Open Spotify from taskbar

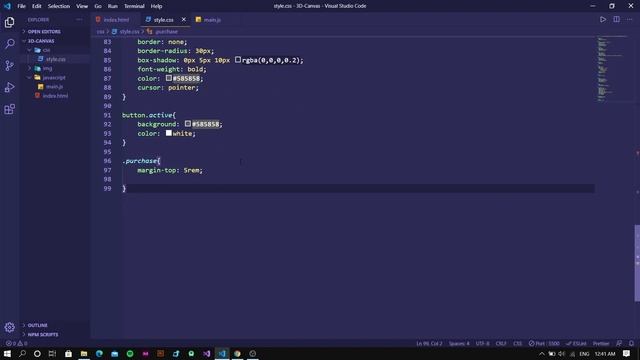[130, 353]
